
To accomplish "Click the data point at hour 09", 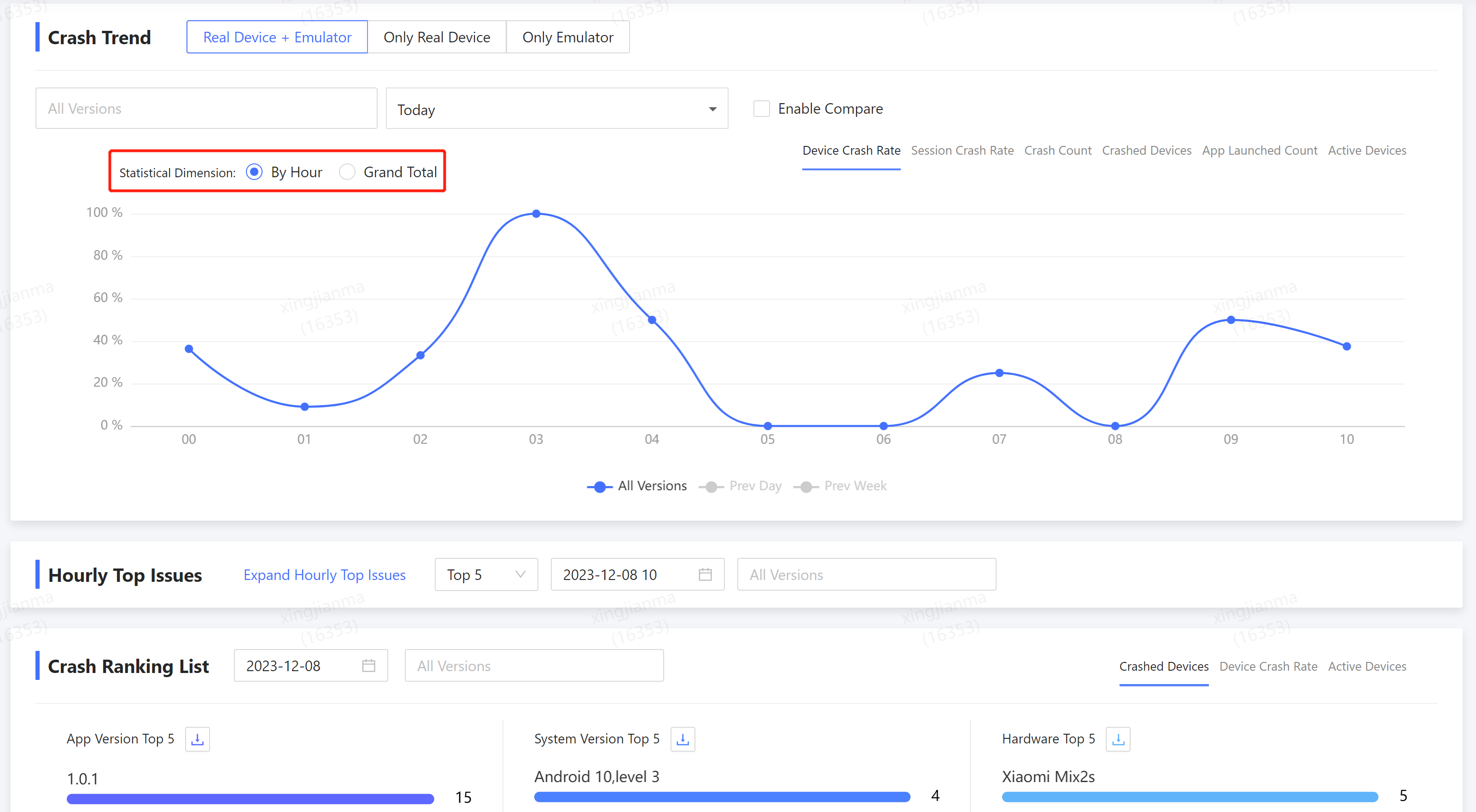I will (1230, 319).
